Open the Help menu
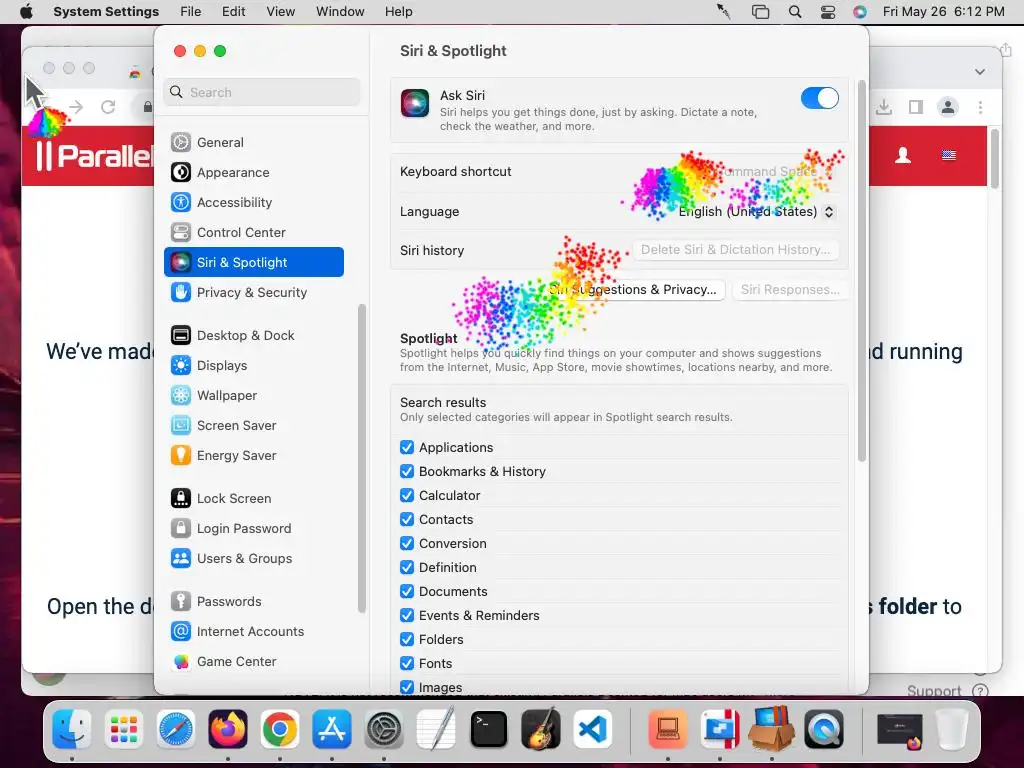 [398, 12]
